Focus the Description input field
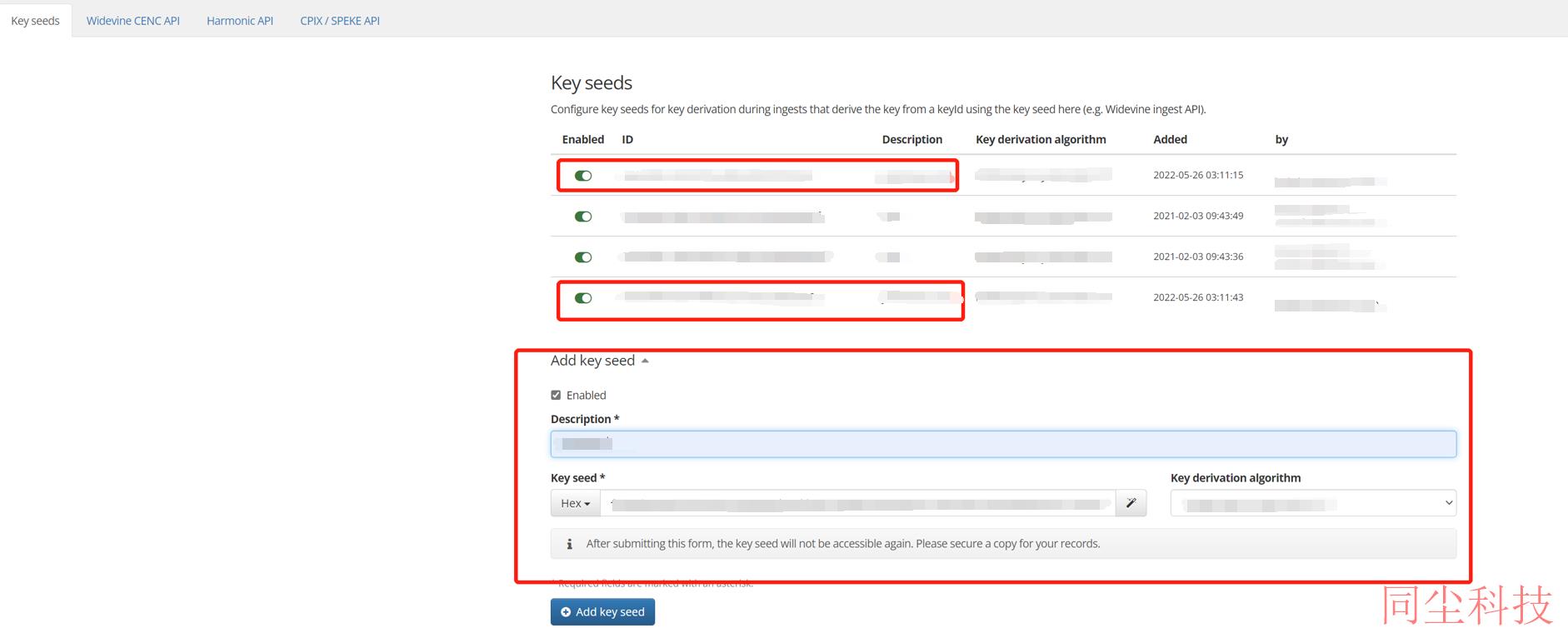Viewport: 1568px width, 638px height. click(1003, 444)
